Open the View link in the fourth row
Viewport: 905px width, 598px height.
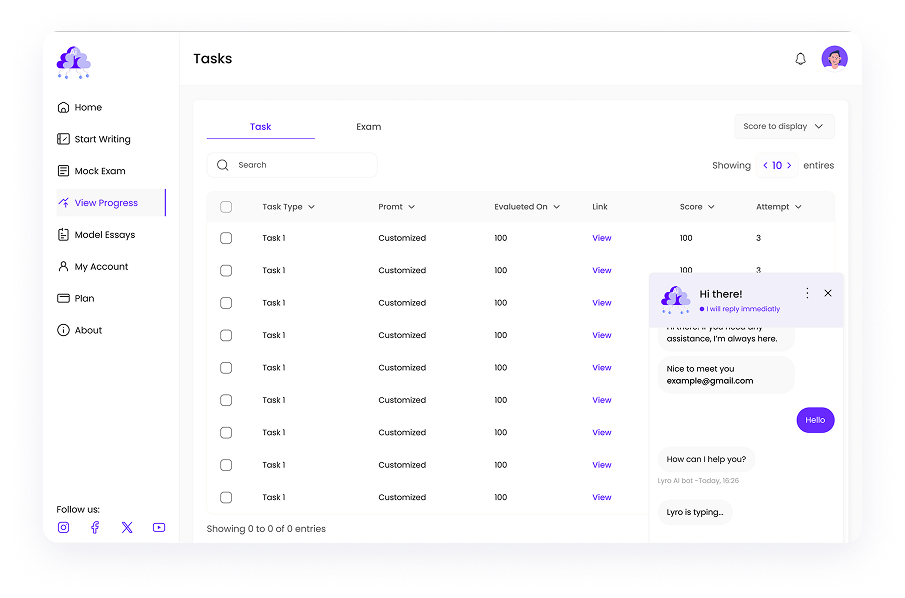point(601,335)
